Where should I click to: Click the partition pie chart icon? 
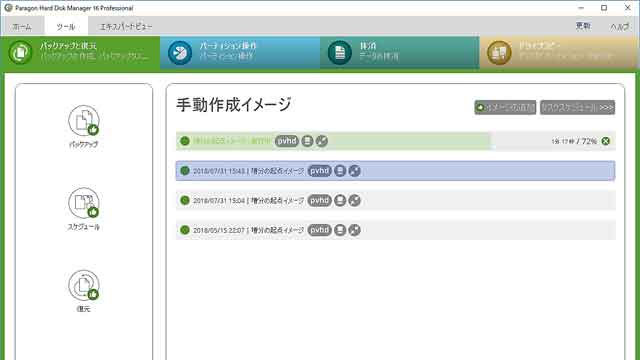click(x=180, y=53)
